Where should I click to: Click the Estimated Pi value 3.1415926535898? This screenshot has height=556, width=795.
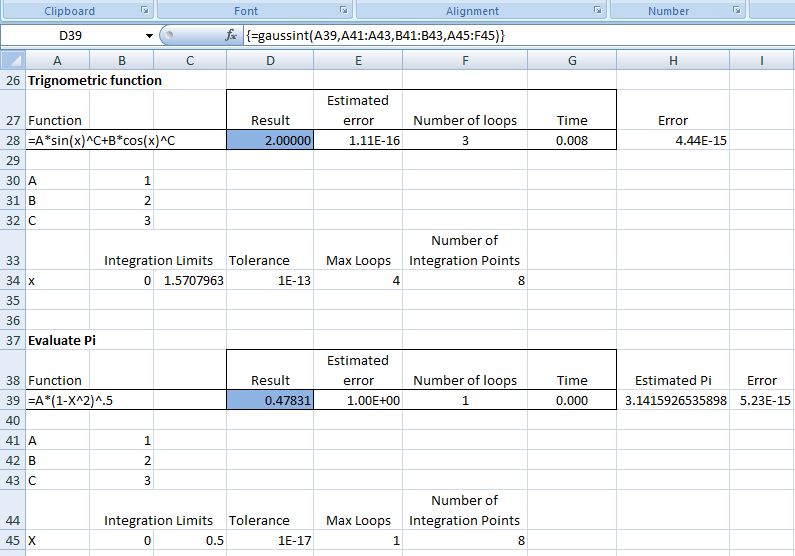[x=672, y=400]
